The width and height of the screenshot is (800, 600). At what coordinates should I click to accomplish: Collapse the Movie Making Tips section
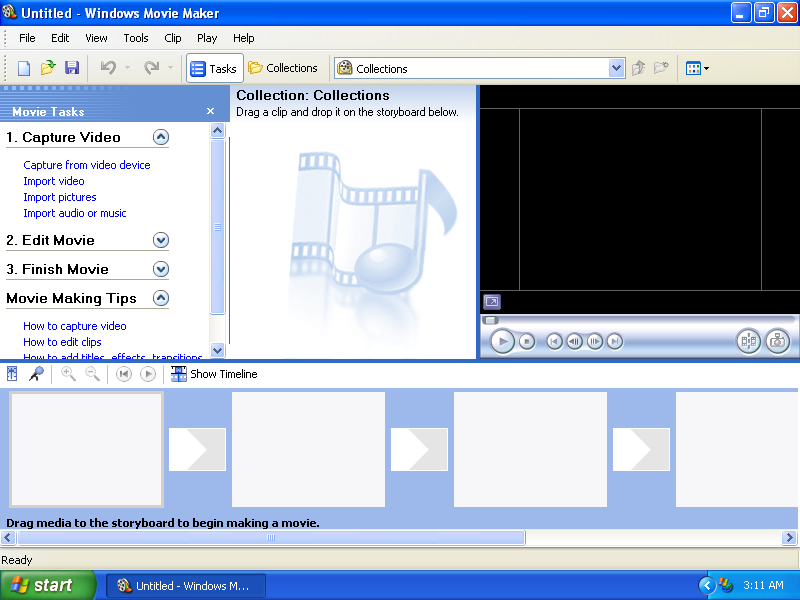click(161, 298)
